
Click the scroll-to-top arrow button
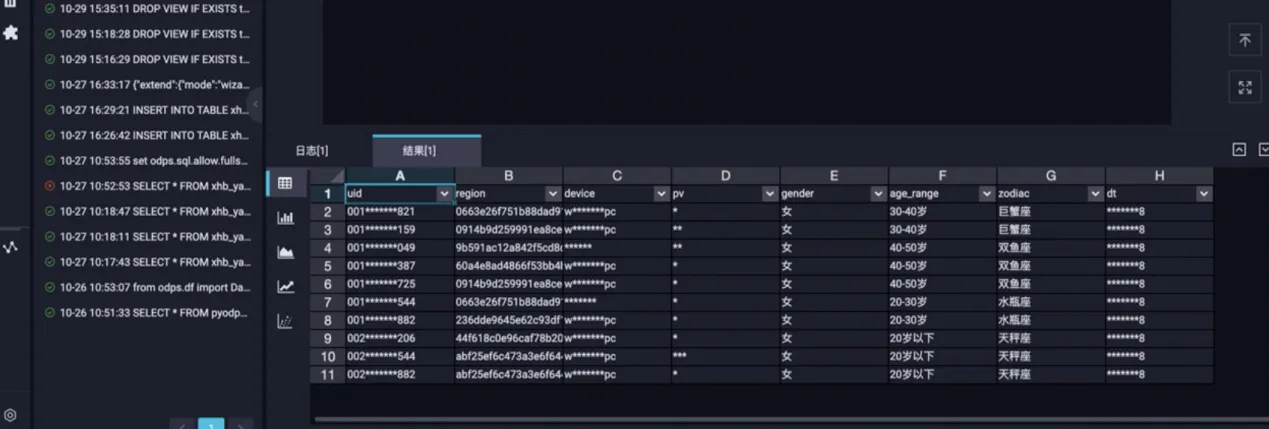point(1245,40)
